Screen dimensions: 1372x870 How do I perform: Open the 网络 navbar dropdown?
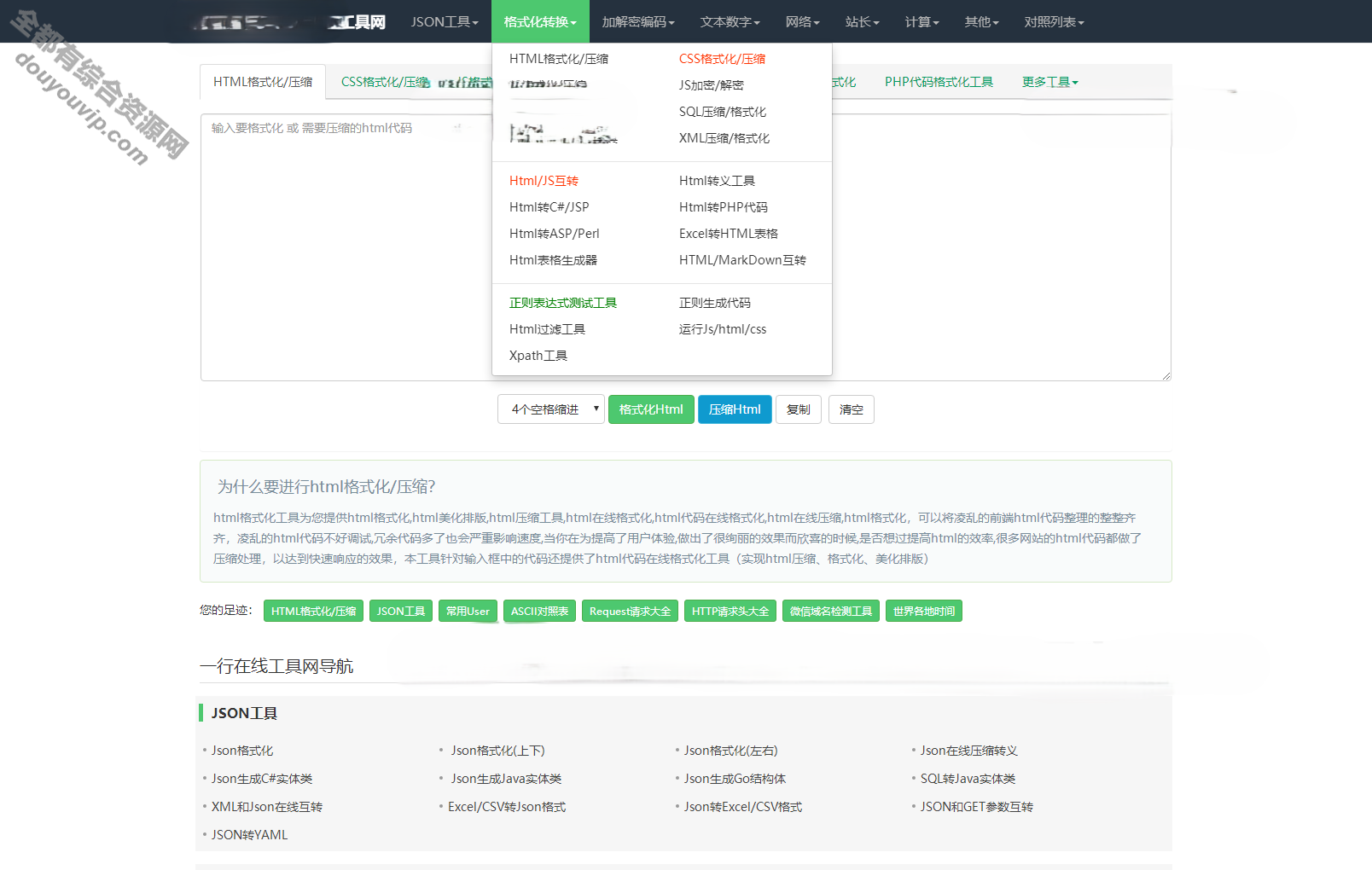coord(803,21)
